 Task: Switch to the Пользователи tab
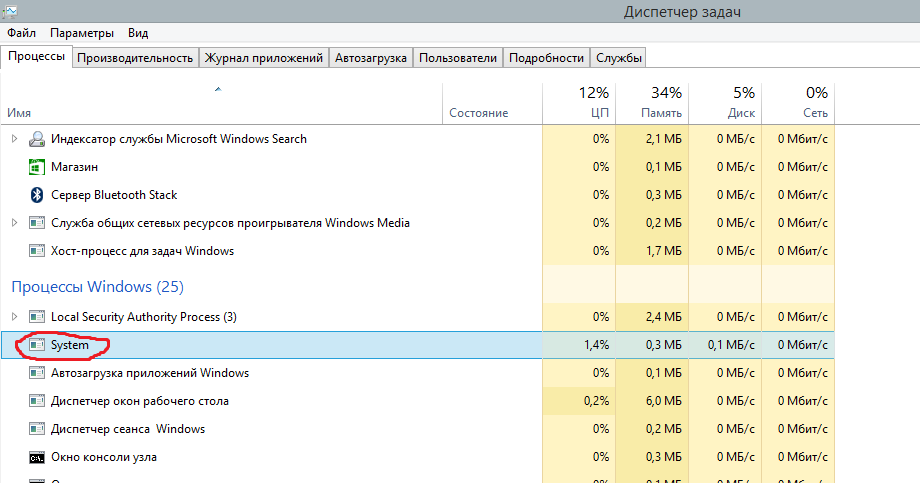click(x=458, y=58)
